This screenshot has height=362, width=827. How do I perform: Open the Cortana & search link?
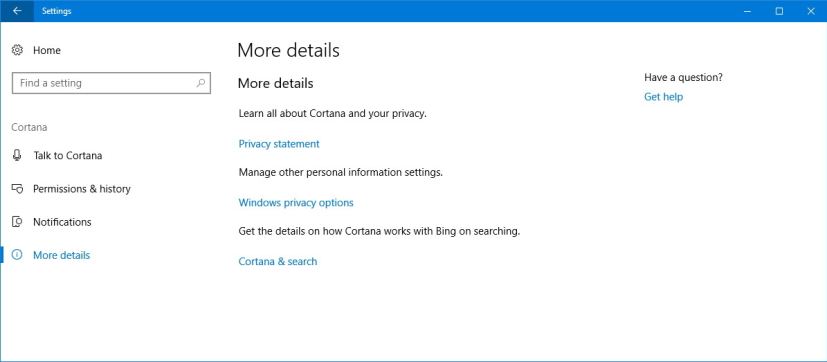(x=278, y=261)
